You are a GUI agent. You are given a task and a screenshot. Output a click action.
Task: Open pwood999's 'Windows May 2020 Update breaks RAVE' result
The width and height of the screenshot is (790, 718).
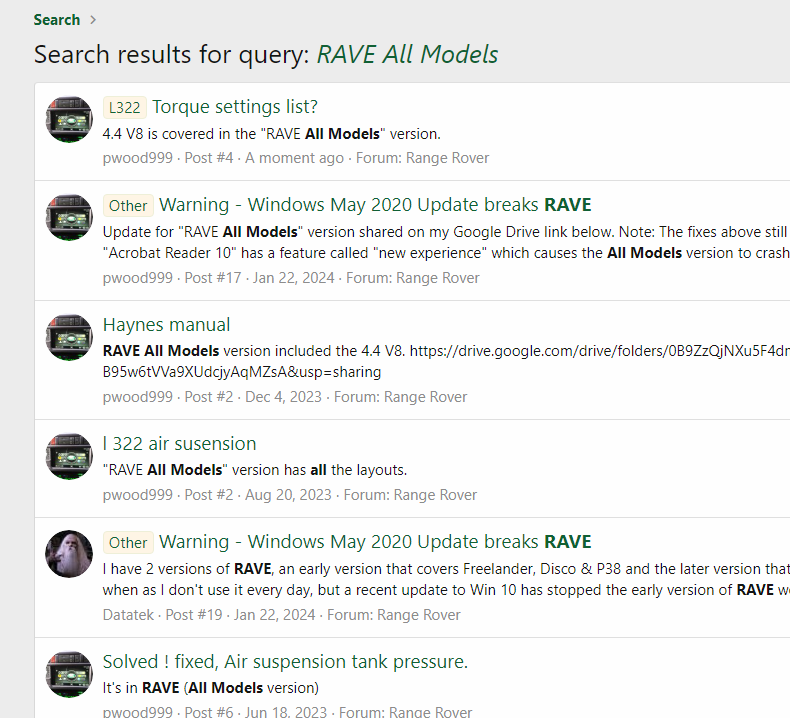[x=375, y=205]
